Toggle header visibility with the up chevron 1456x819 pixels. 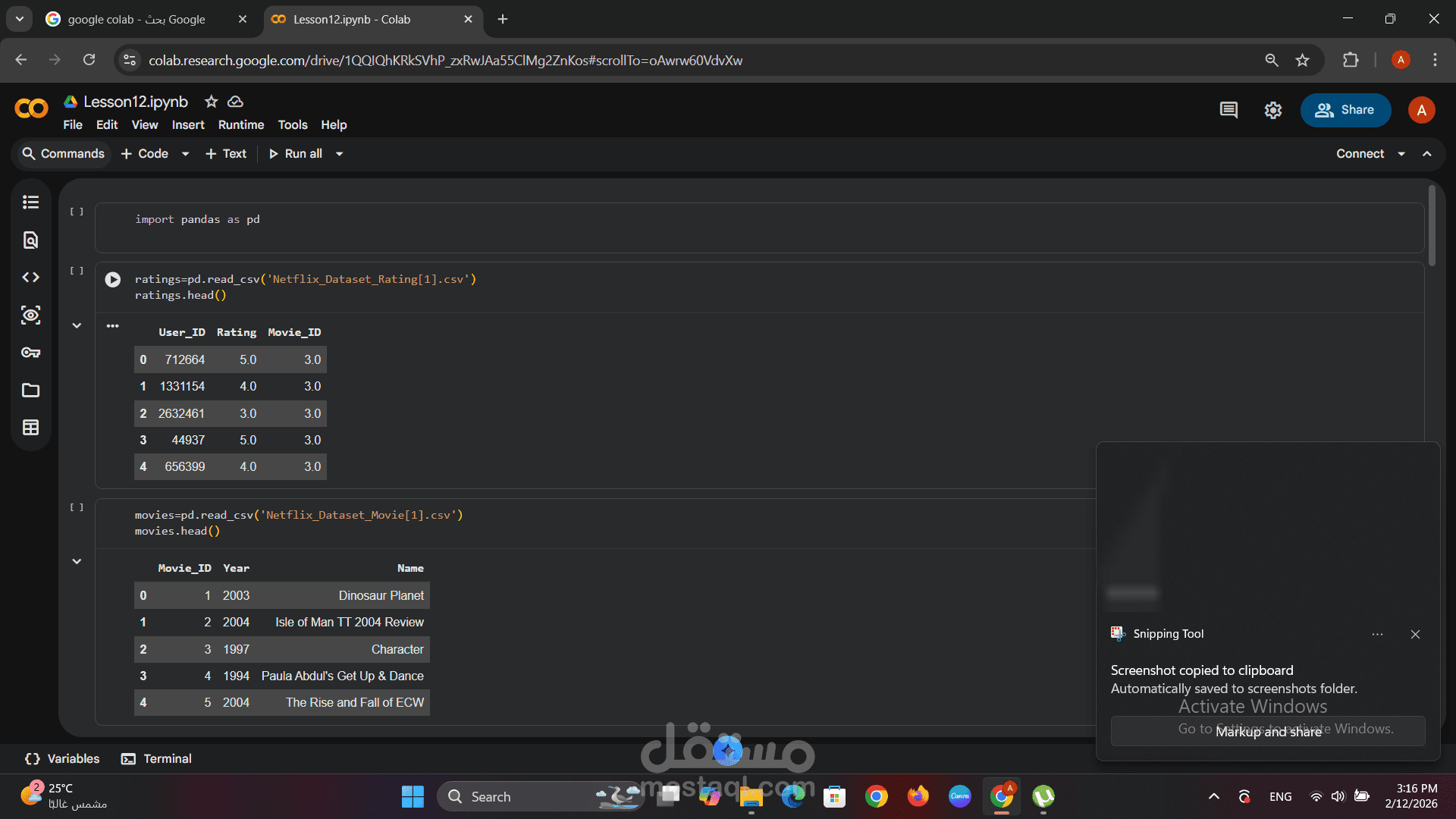point(1427,154)
